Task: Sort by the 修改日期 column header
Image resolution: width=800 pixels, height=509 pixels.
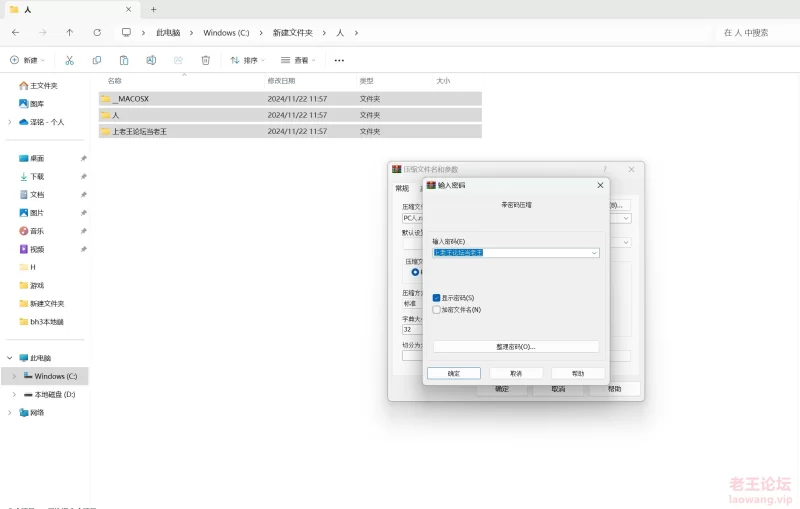Action: pos(282,81)
